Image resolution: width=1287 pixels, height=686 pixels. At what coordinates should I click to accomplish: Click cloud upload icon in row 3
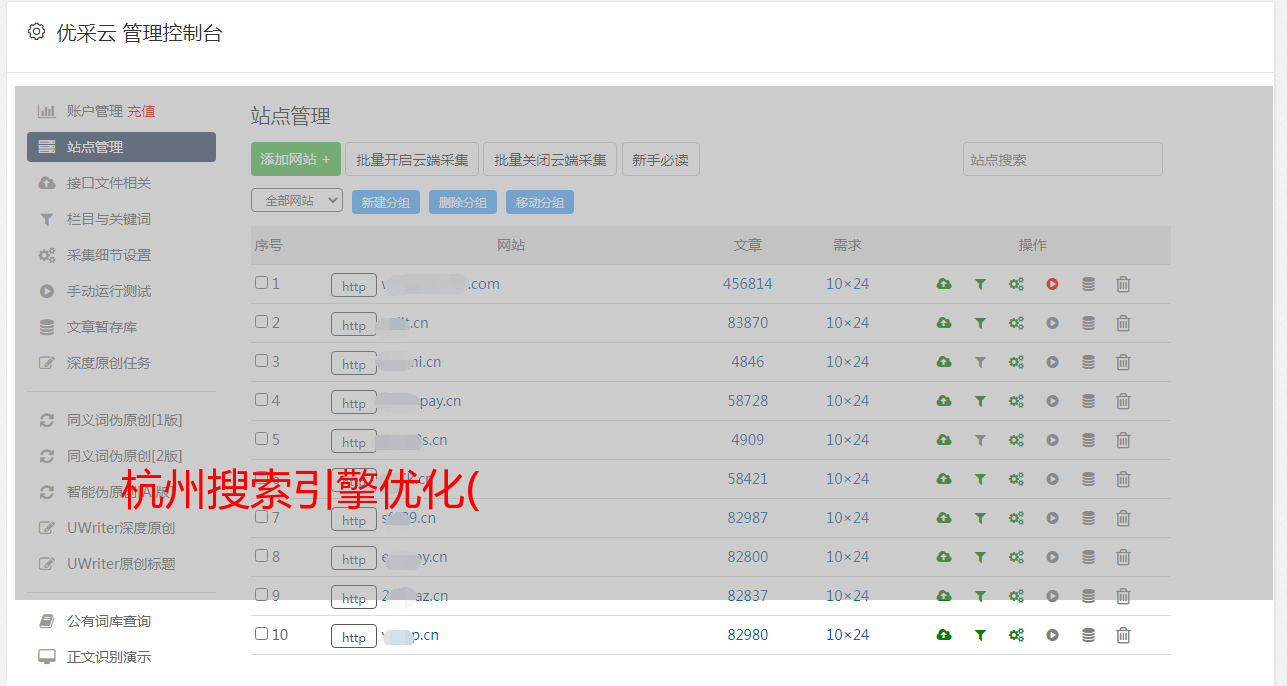[943, 362]
